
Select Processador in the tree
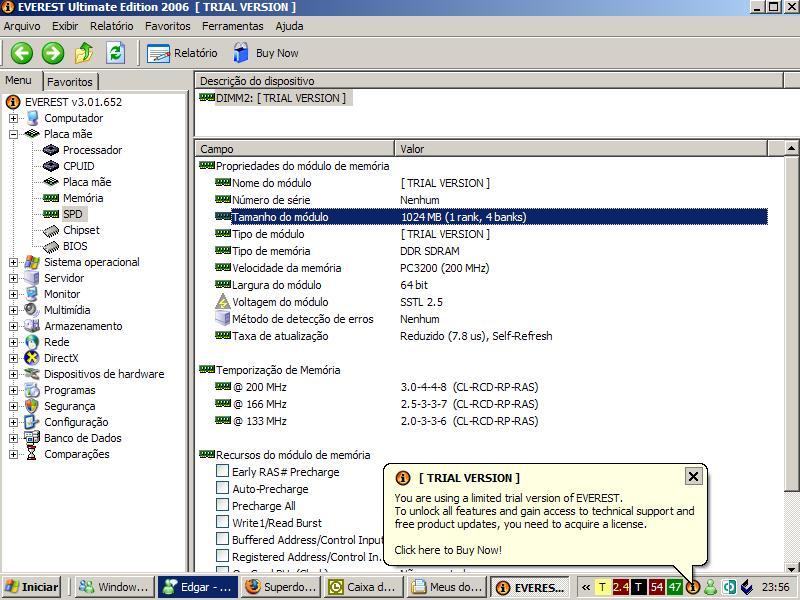pyautogui.click(x=92, y=150)
